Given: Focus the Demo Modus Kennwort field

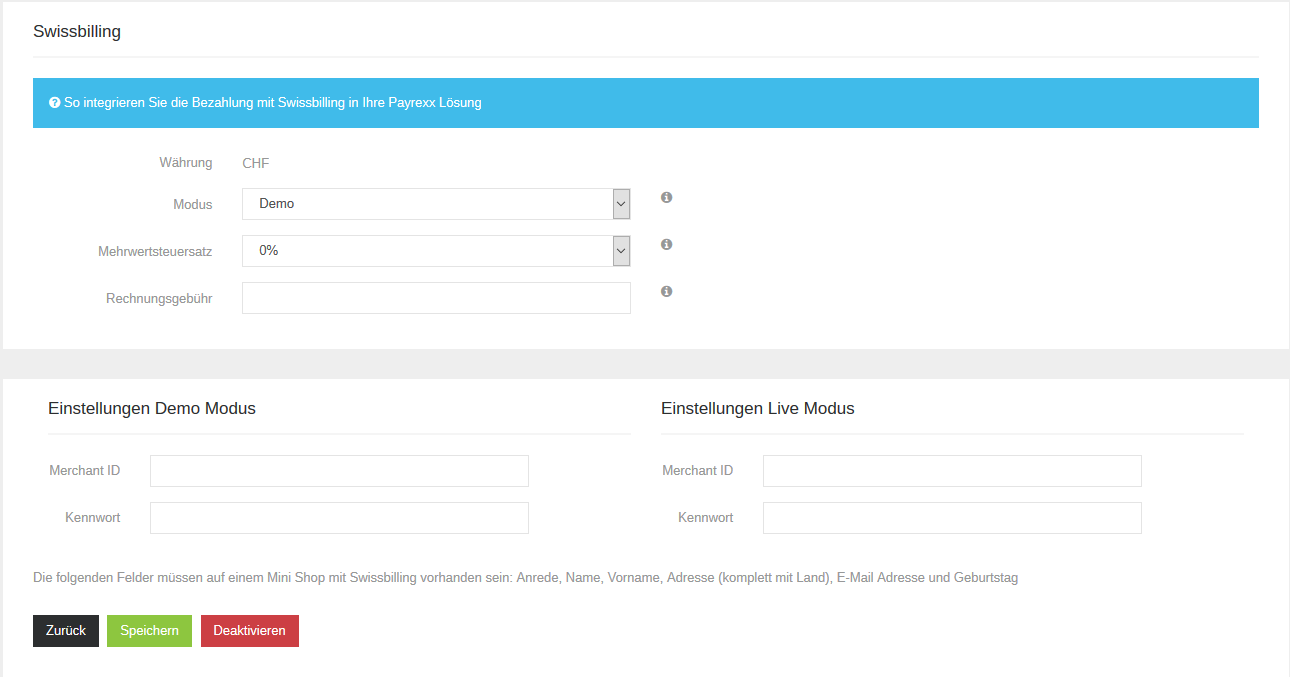Looking at the screenshot, I should pyautogui.click(x=339, y=518).
